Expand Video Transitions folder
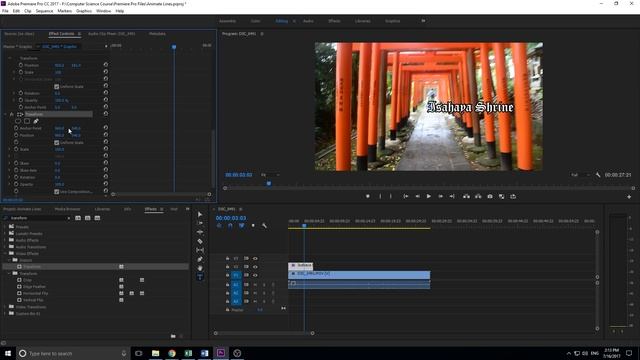Viewport: 640px width, 360px height. (5, 307)
